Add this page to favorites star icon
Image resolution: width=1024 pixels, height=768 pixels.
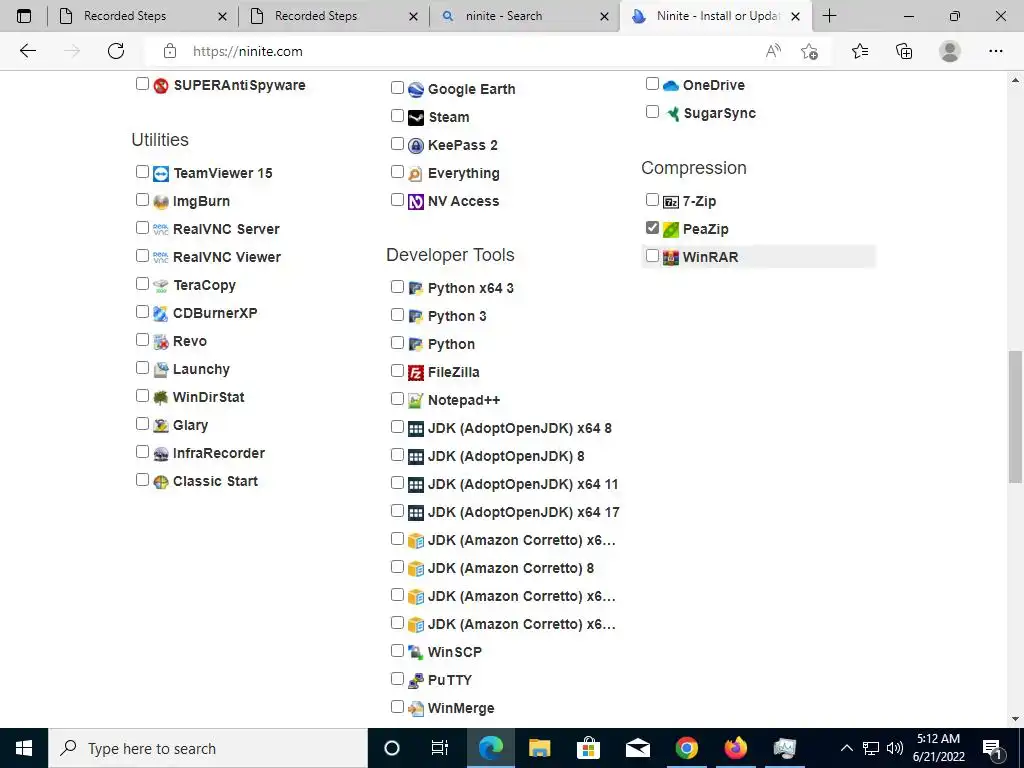(809, 51)
